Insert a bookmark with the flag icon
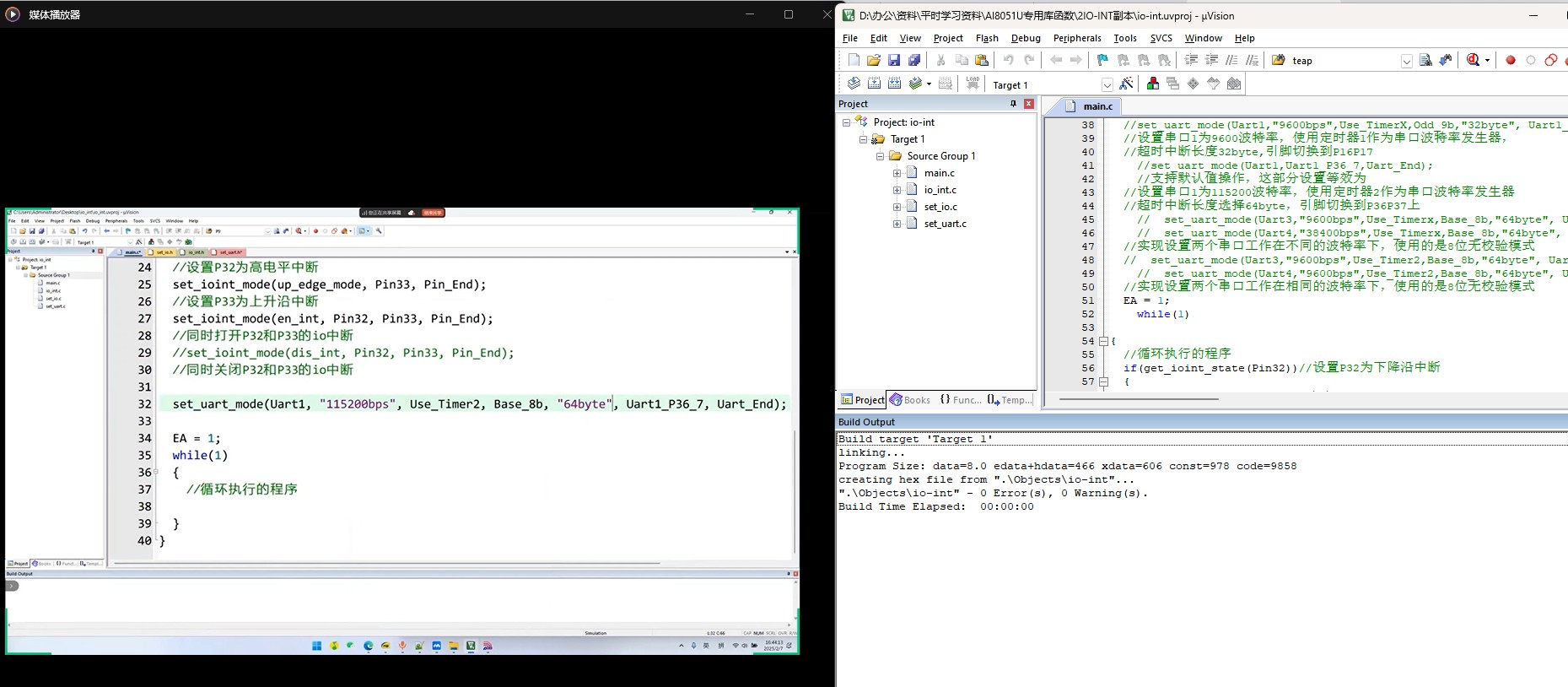The width and height of the screenshot is (1568, 687). pyautogui.click(x=1102, y=60)
